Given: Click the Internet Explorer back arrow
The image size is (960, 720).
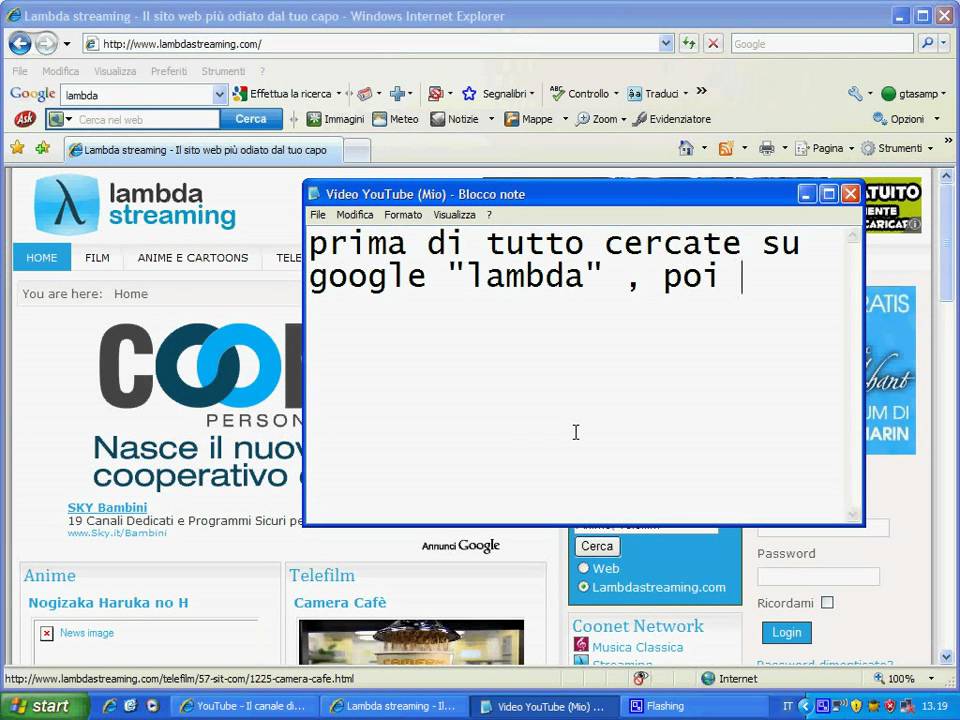Looking at the screenshot, I should pos(20,43).
